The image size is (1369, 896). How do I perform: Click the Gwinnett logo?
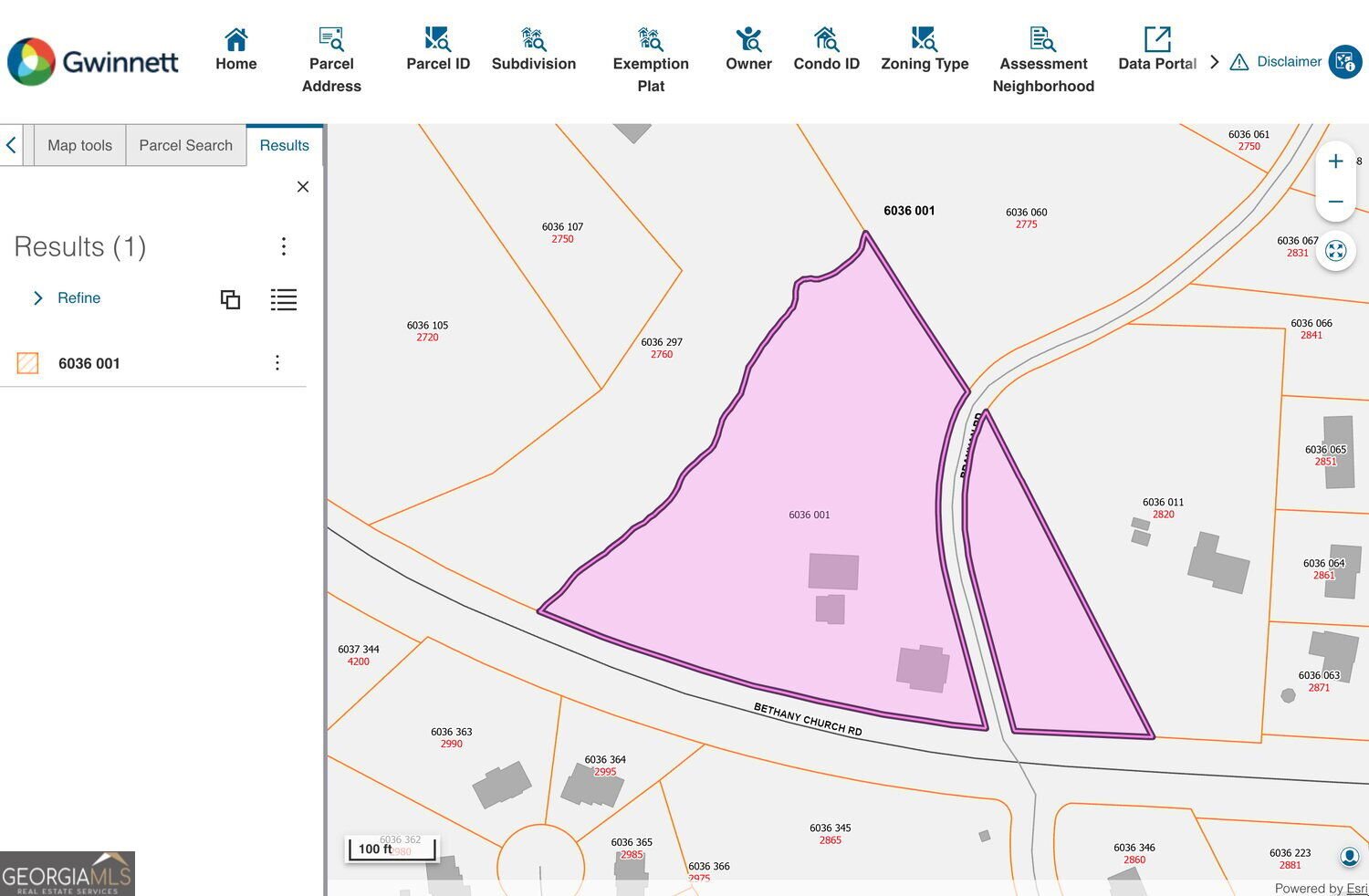pos(93,62)
